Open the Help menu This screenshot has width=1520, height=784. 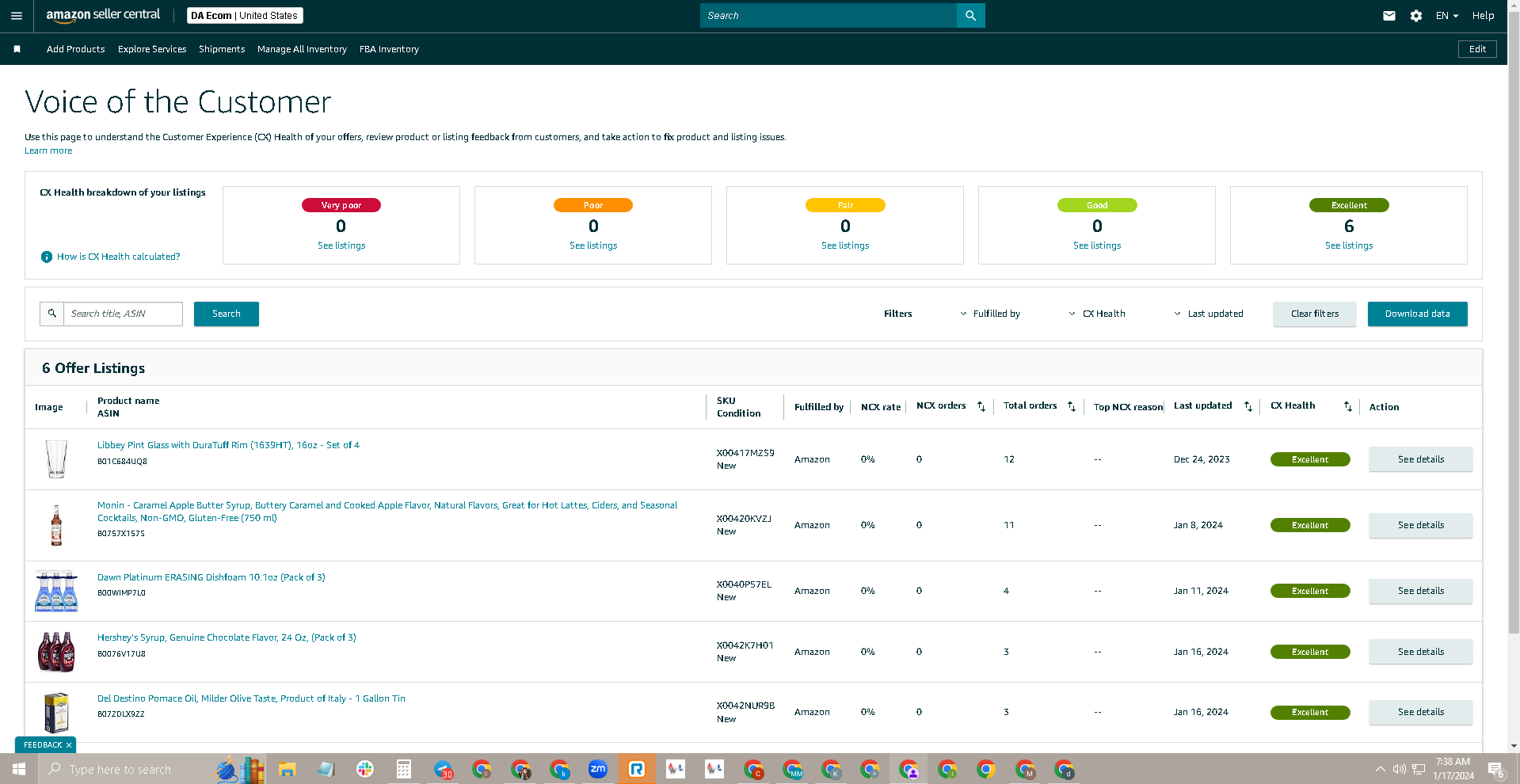(1483, 16)
